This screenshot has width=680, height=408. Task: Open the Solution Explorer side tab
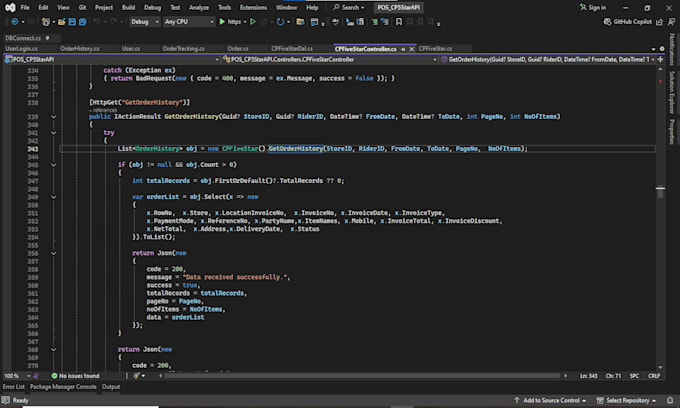coord(672,92)
